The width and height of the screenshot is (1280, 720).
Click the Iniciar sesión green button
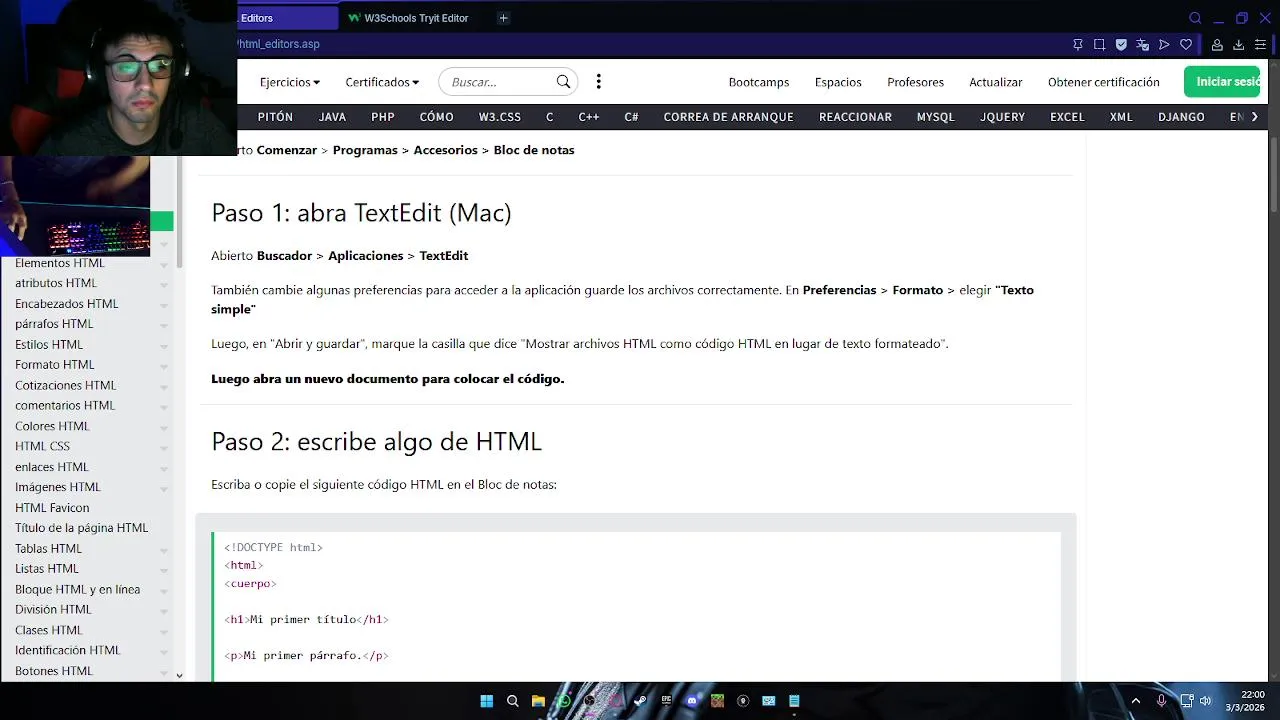coord(1222,82)
